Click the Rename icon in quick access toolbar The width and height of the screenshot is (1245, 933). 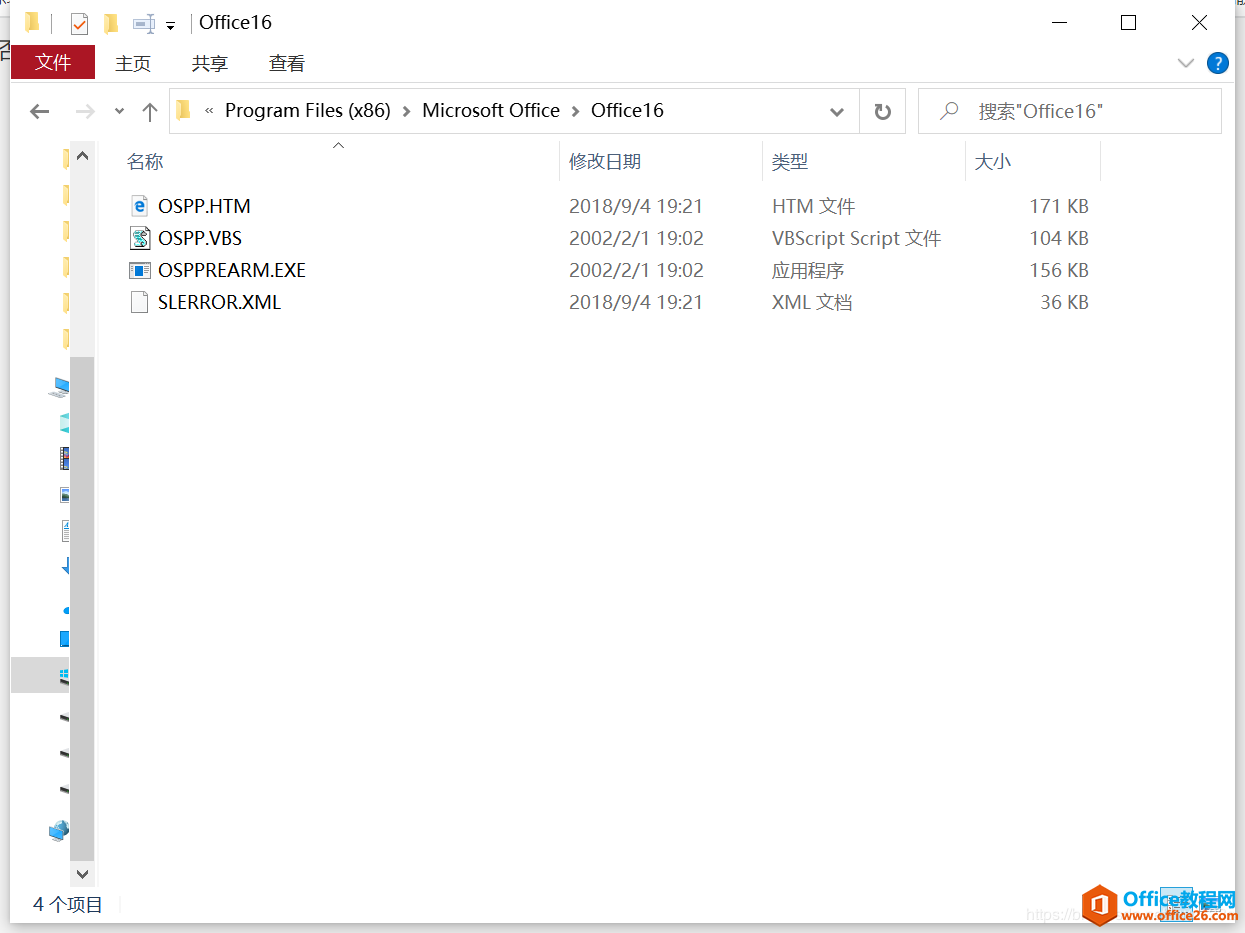pyautogui.click(x=144, y=23)
